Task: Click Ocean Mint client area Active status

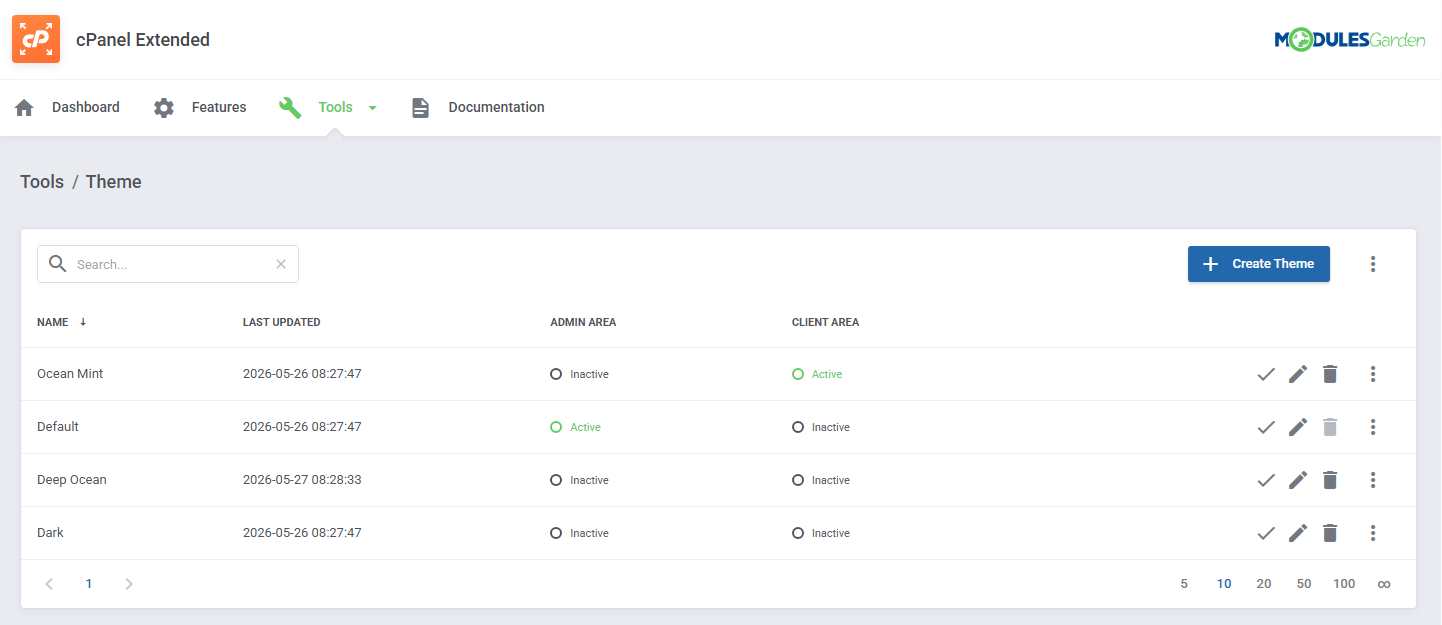Action: click(x=817, y=374)
